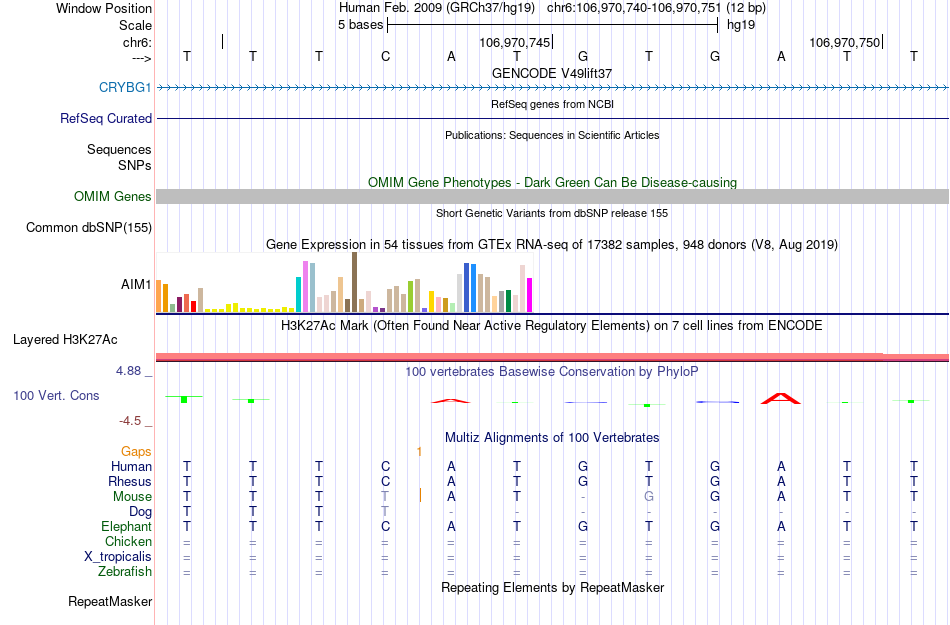Click OMIM Gene Phenotypes track title
The image size is (950, 625).
(x=552, y=182)
